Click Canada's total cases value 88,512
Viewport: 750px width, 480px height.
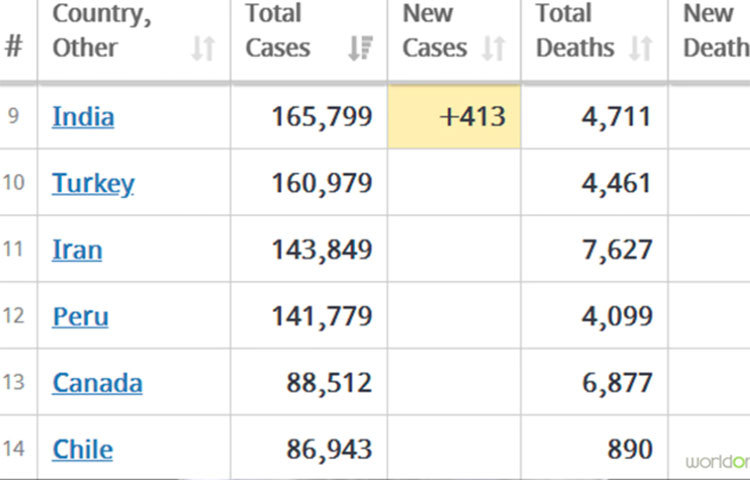(x=329, y=383)
